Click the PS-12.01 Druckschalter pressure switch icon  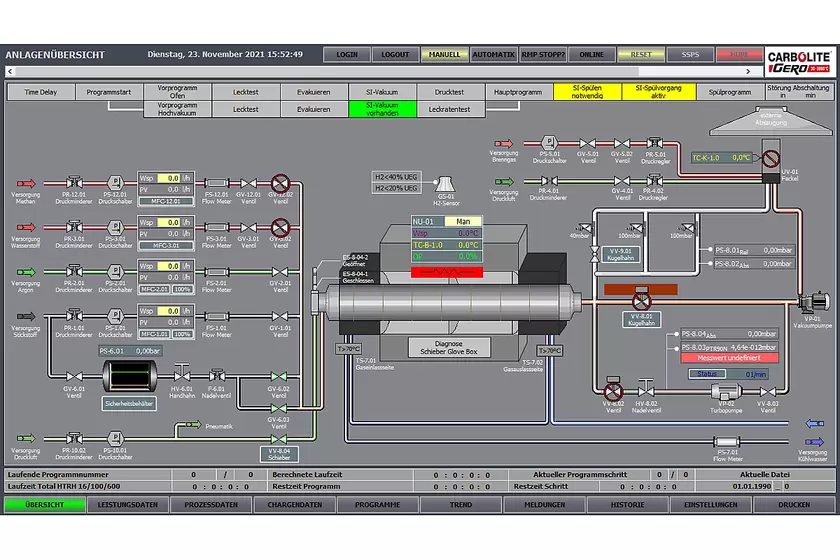click(x=115, y=183)
